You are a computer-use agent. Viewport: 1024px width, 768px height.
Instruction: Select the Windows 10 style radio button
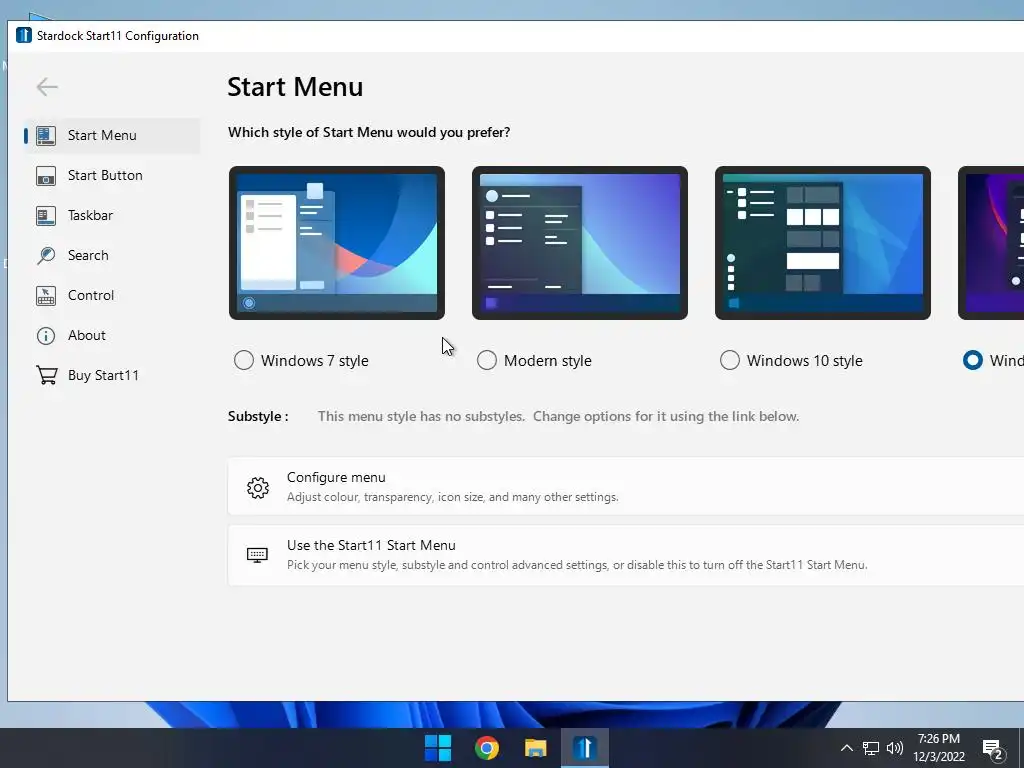pos(729,360)
